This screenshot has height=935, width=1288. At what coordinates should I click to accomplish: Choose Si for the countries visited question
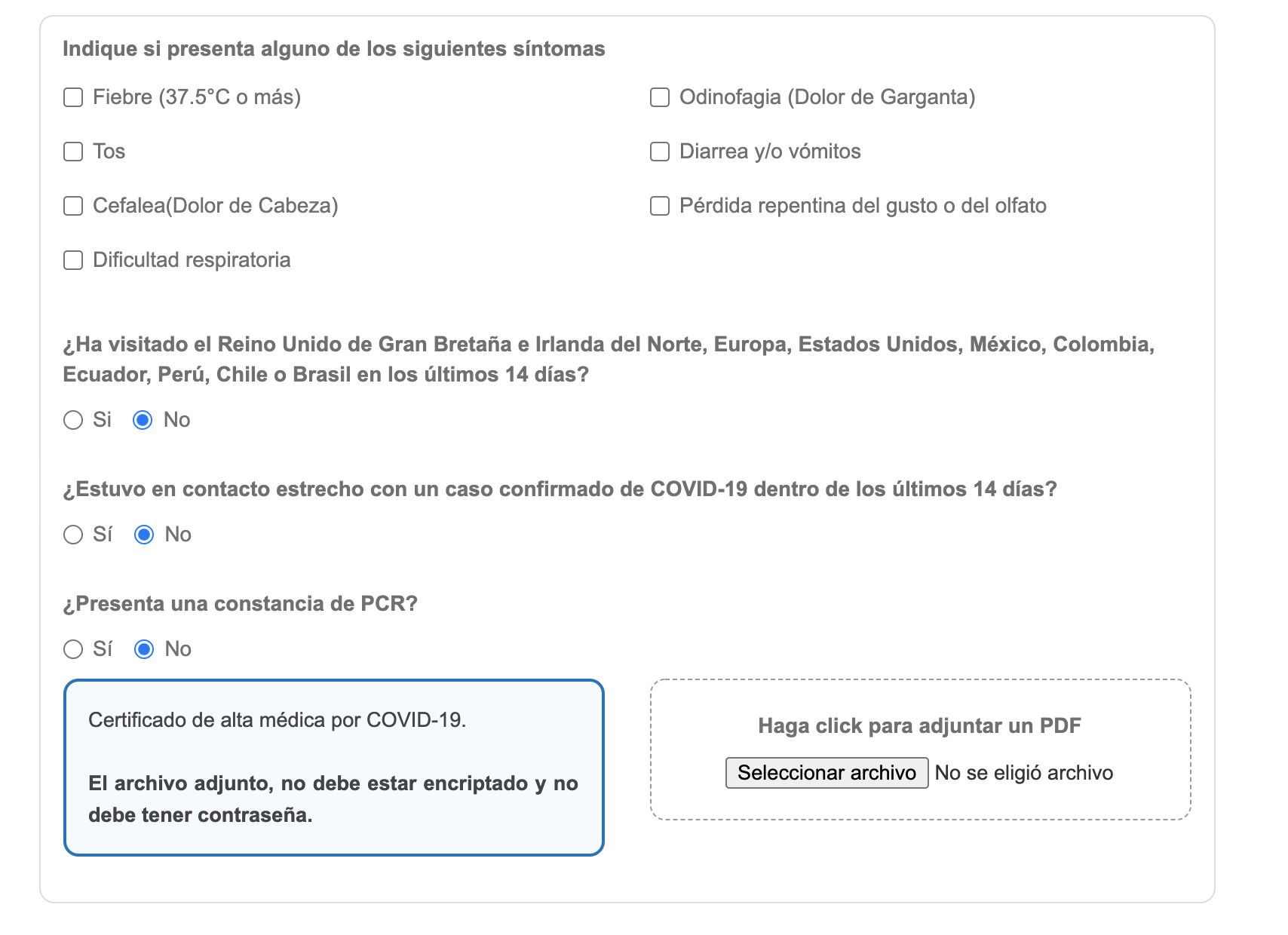click(x=73, y=420)
